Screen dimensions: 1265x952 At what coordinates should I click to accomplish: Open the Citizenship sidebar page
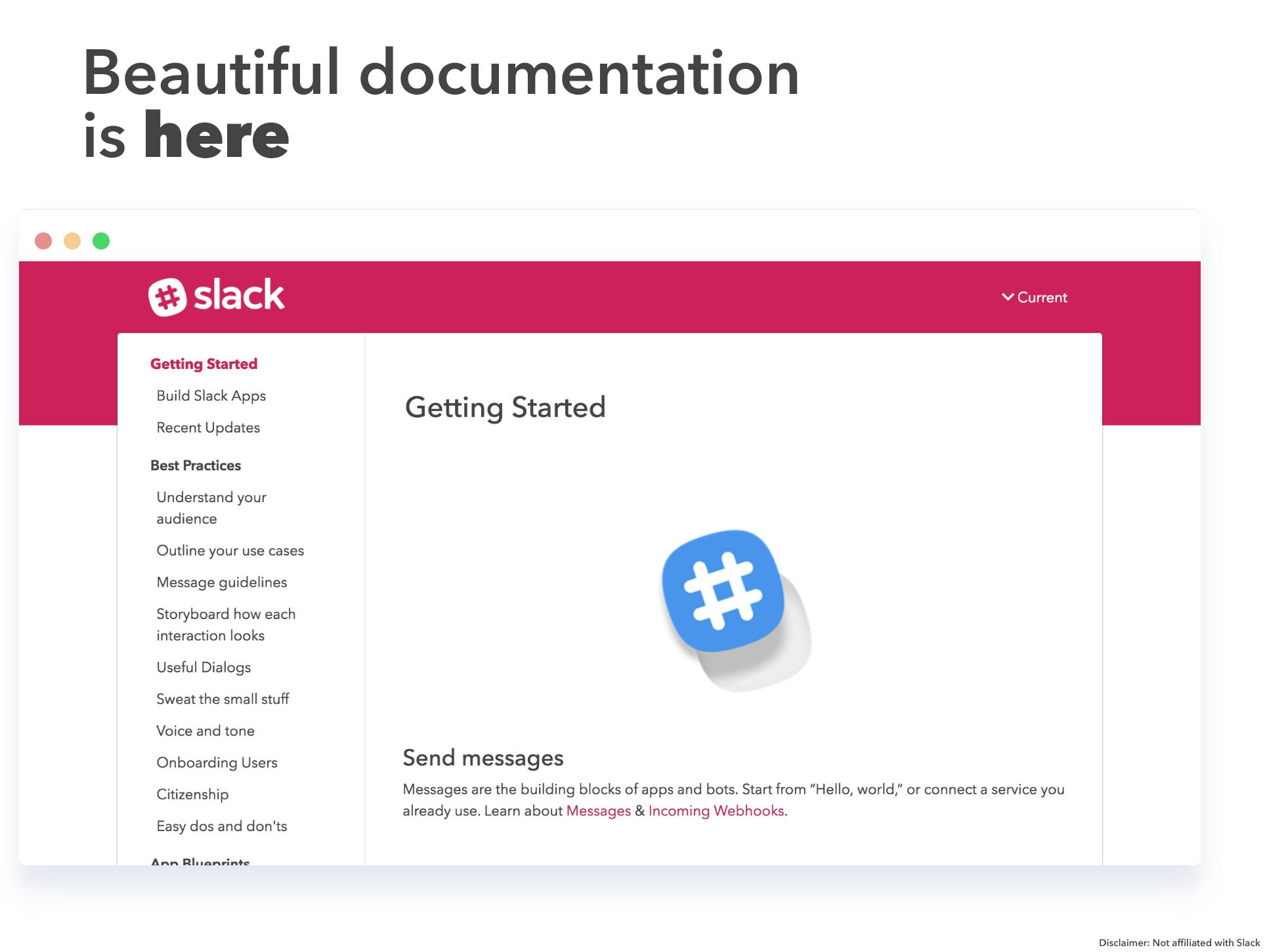click(192, 794)
